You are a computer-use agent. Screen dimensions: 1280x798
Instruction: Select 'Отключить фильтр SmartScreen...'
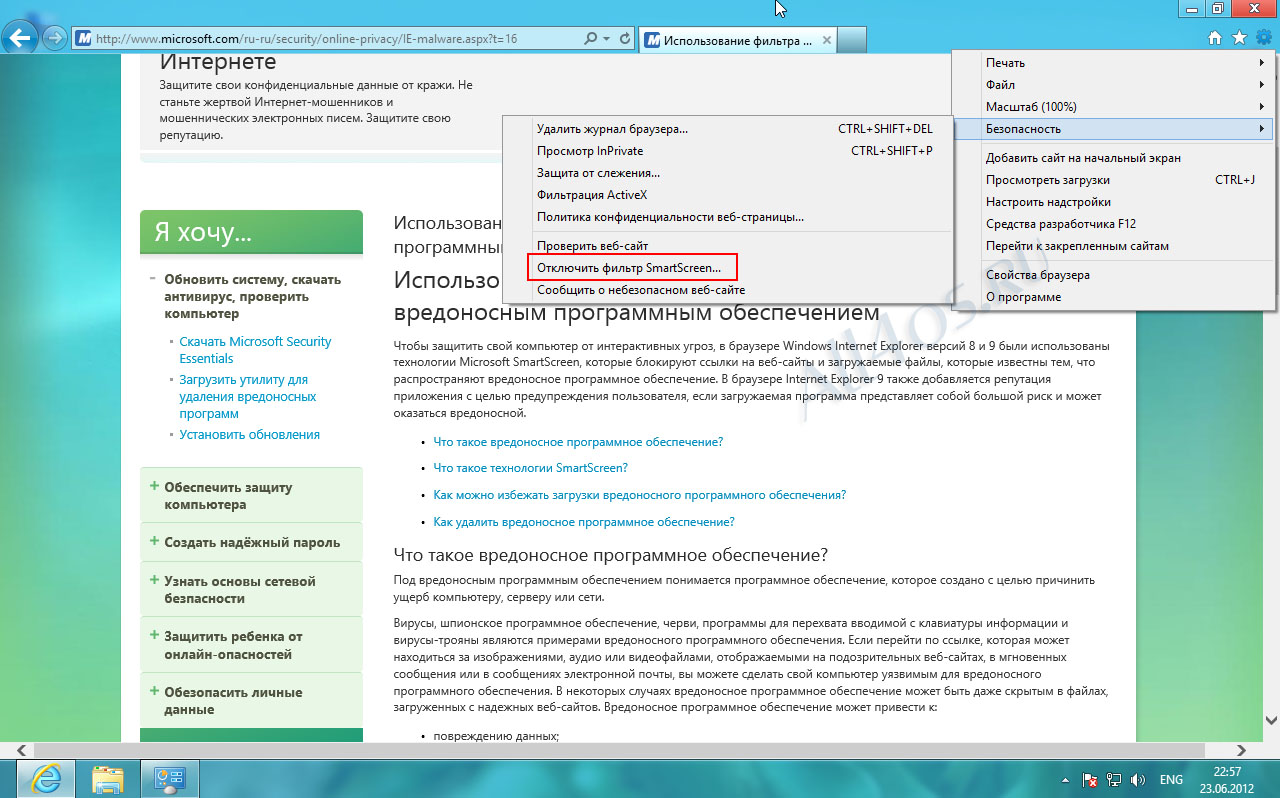pos(728,267)
